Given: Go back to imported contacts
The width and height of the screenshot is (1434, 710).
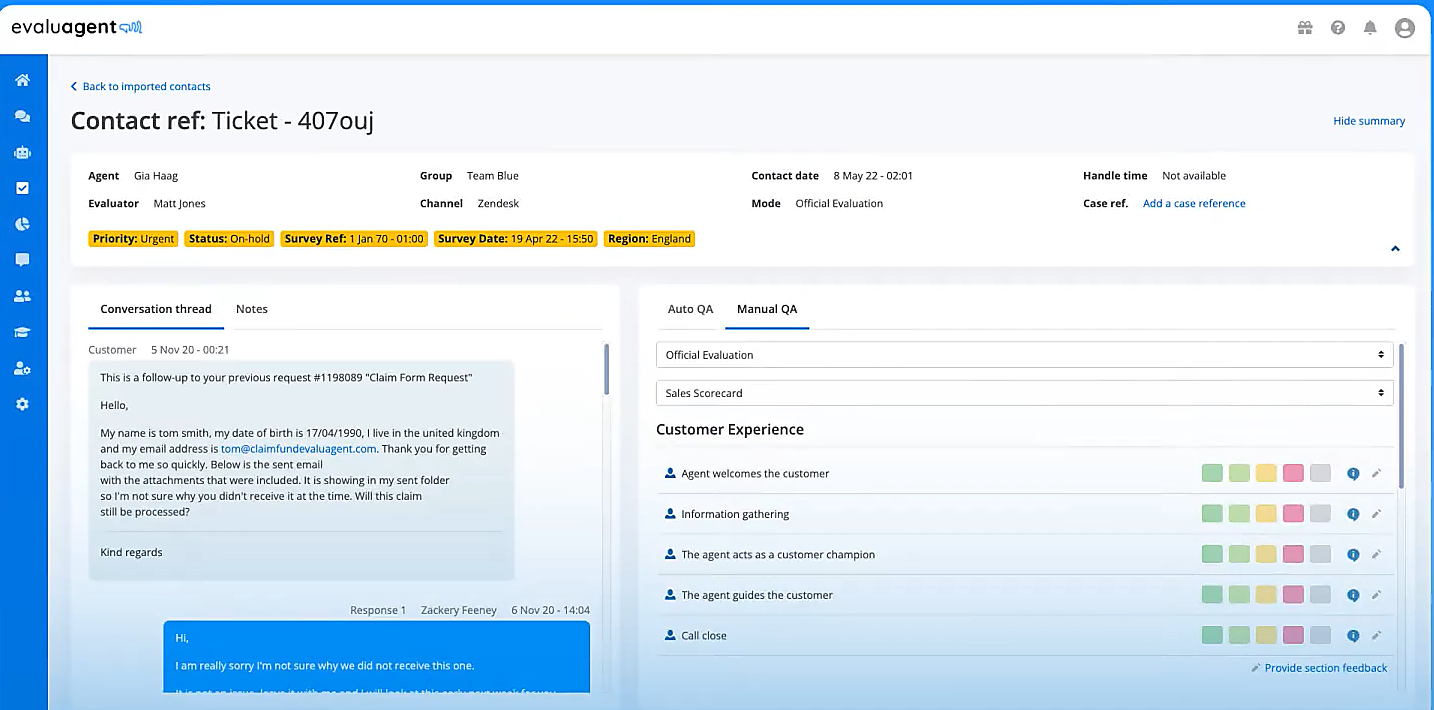Looking at the screenshot, I should [x=141, y=87].
